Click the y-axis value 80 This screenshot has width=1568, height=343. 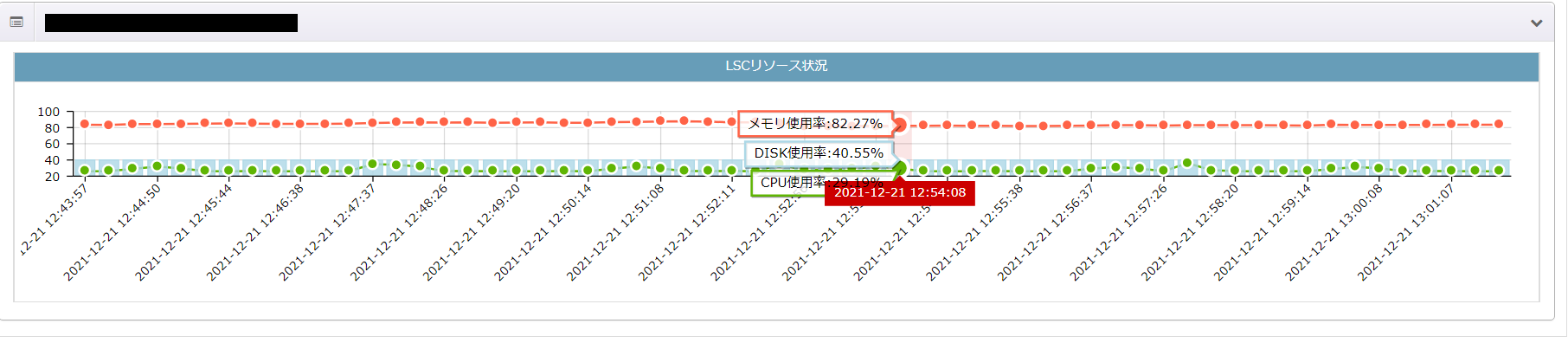(x=52, y=128)
